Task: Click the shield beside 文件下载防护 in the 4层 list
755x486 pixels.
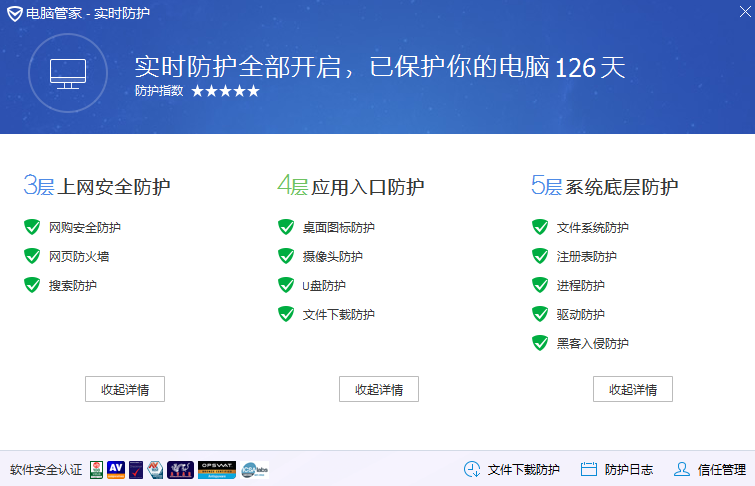Action: 286,314
